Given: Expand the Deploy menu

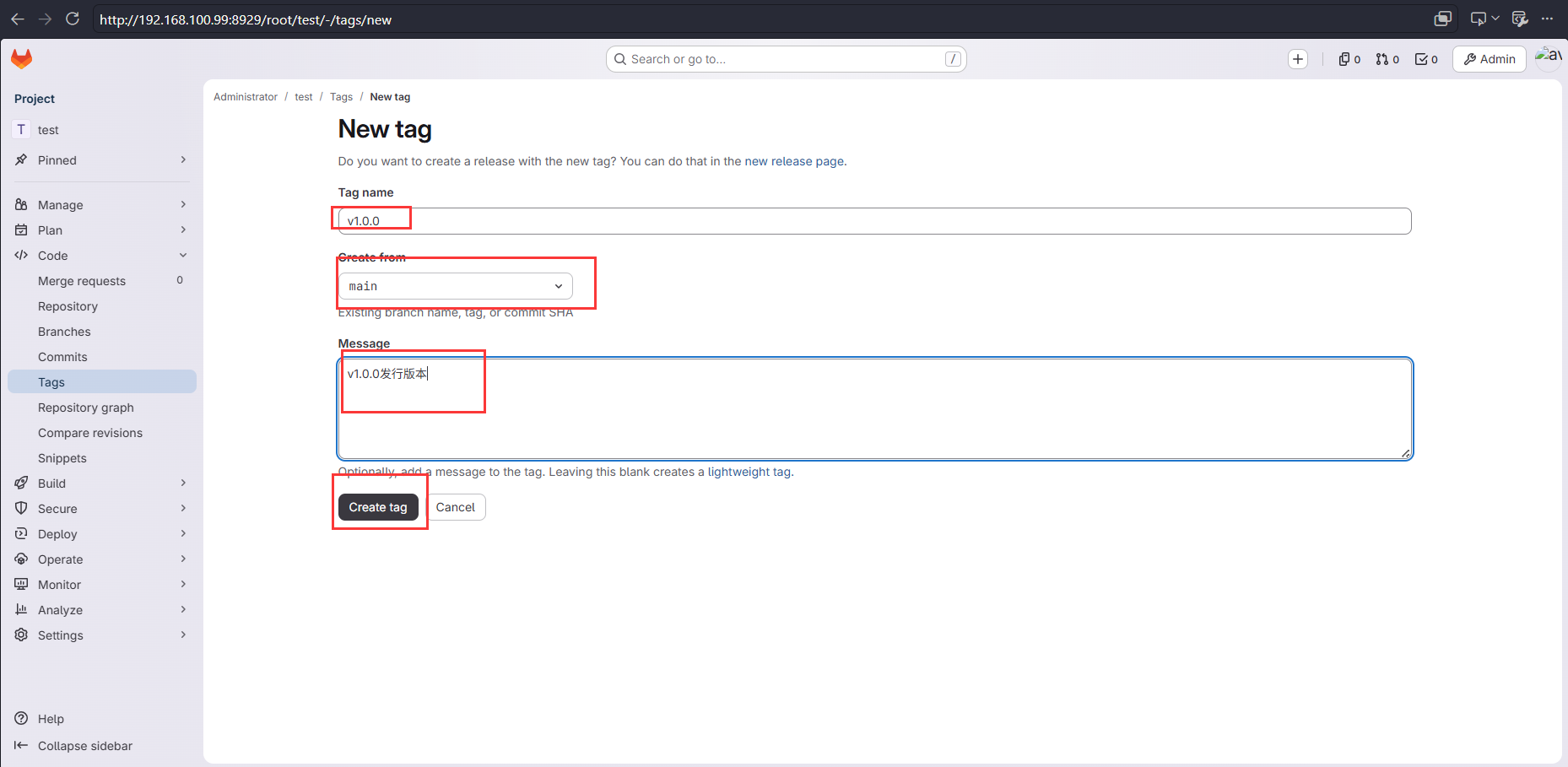Looking at the screenshot, I should coord(101,534).
